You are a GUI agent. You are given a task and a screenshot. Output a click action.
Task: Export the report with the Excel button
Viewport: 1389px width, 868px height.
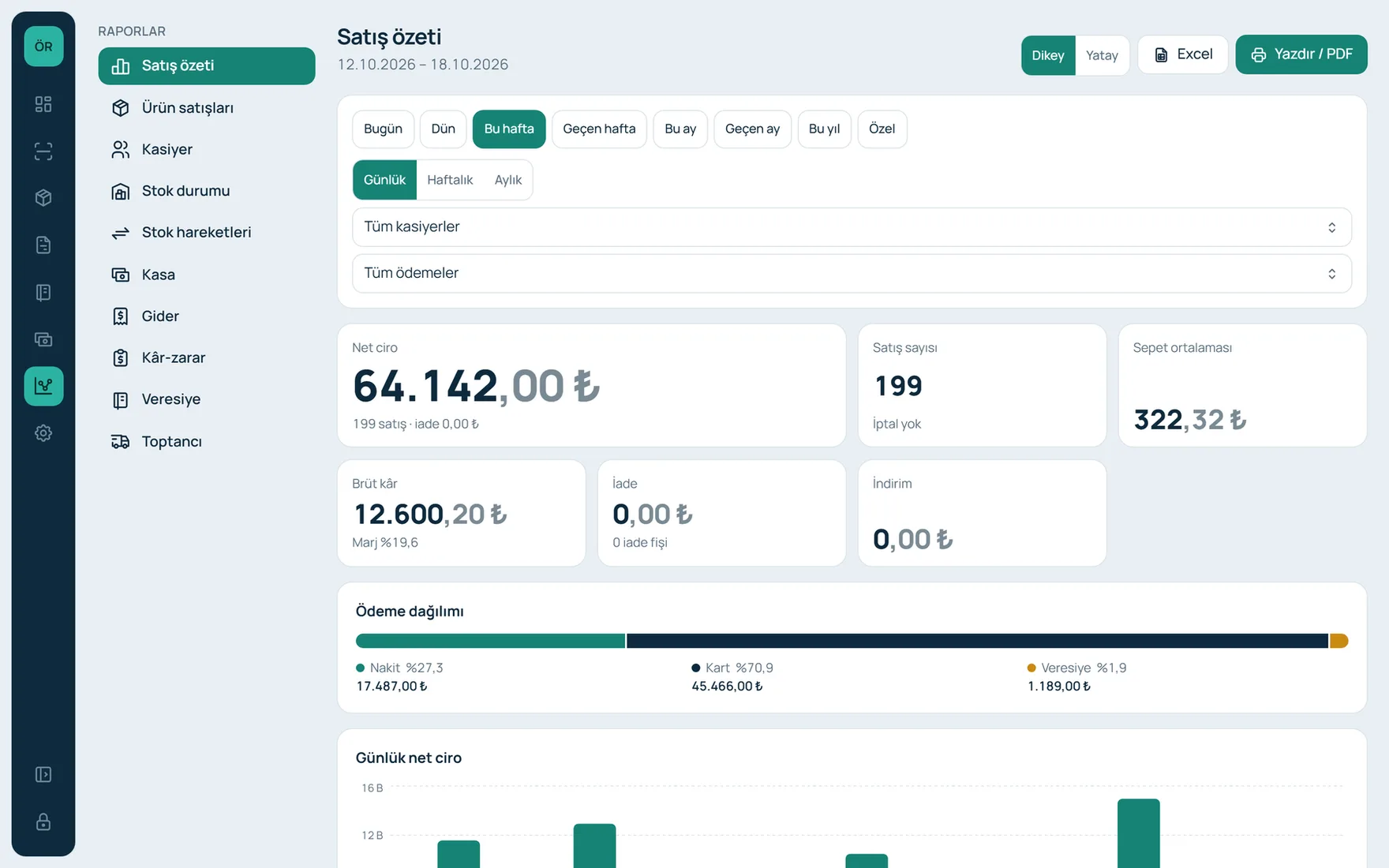(1183, 54)
